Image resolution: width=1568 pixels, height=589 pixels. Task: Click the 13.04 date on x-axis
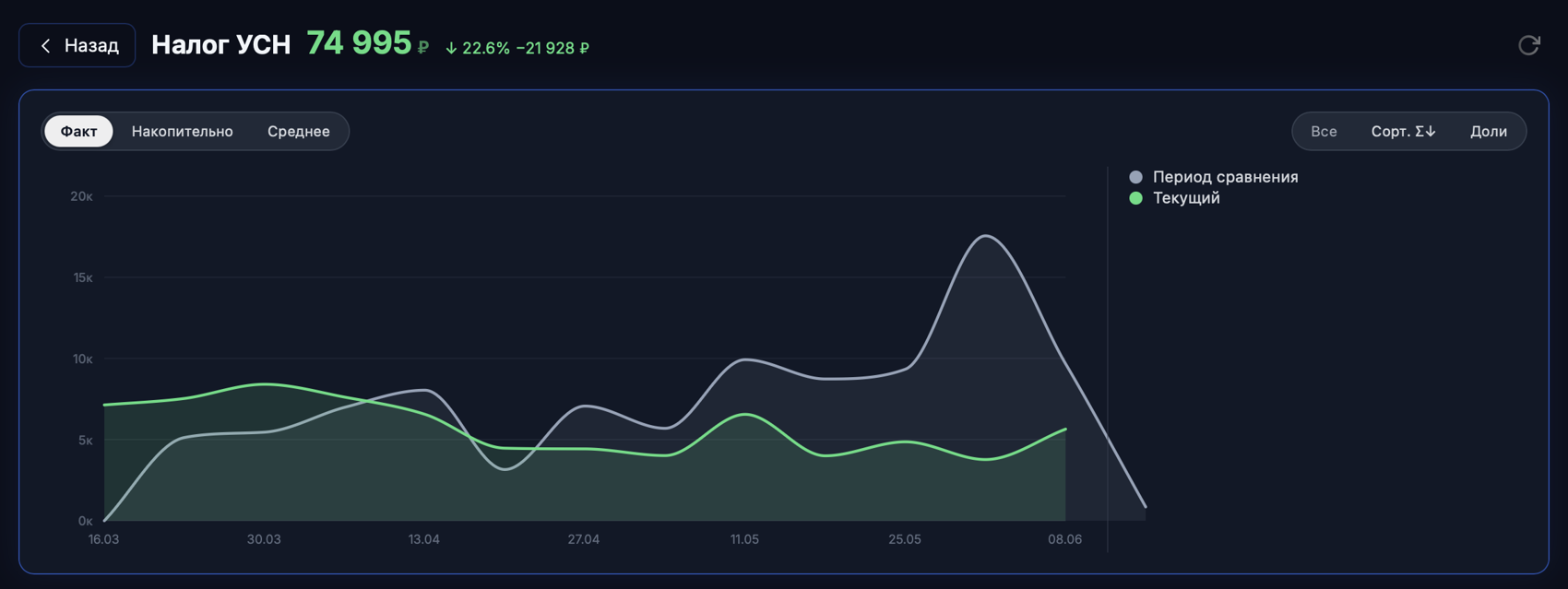424,539
